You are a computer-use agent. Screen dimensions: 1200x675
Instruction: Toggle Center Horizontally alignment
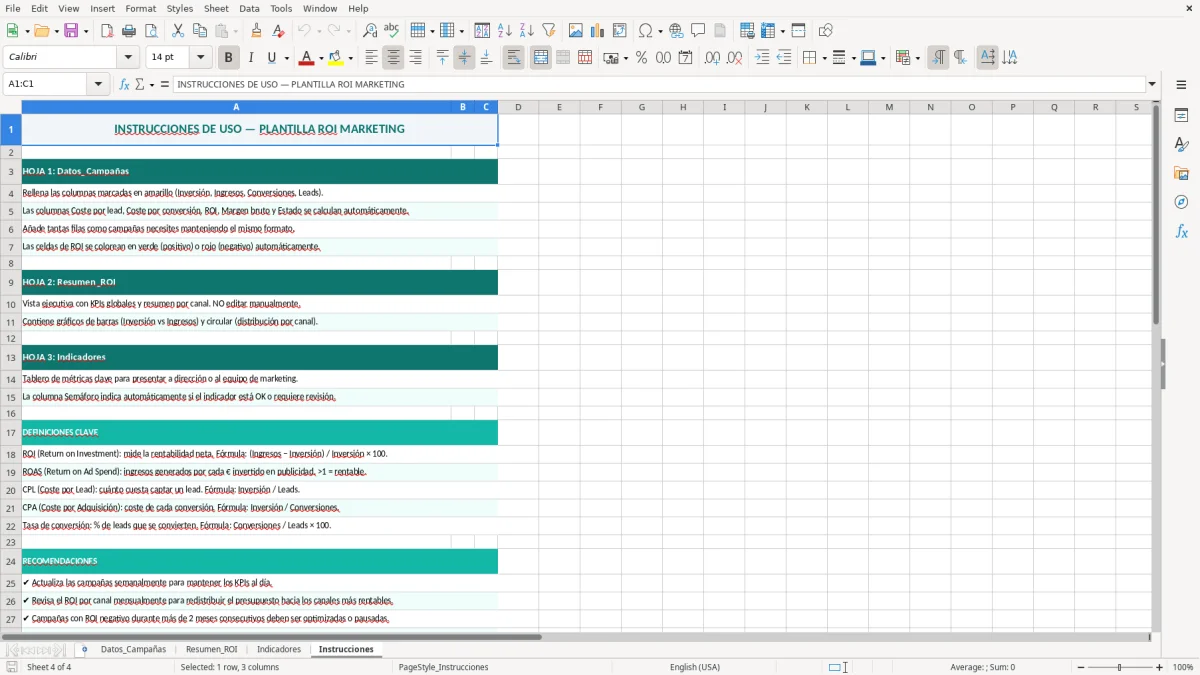[x=393, y=58]
